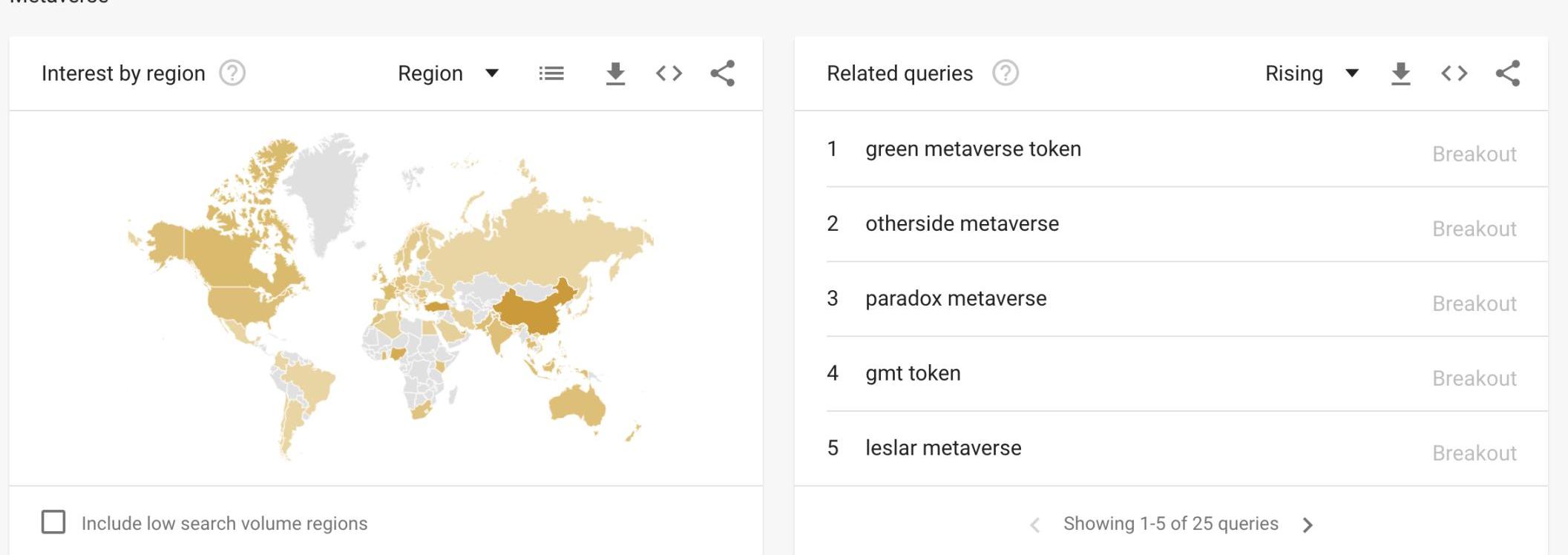Switch region map to list view
The height and width of the screenshot is (555, 1568).
click(551, 73)
